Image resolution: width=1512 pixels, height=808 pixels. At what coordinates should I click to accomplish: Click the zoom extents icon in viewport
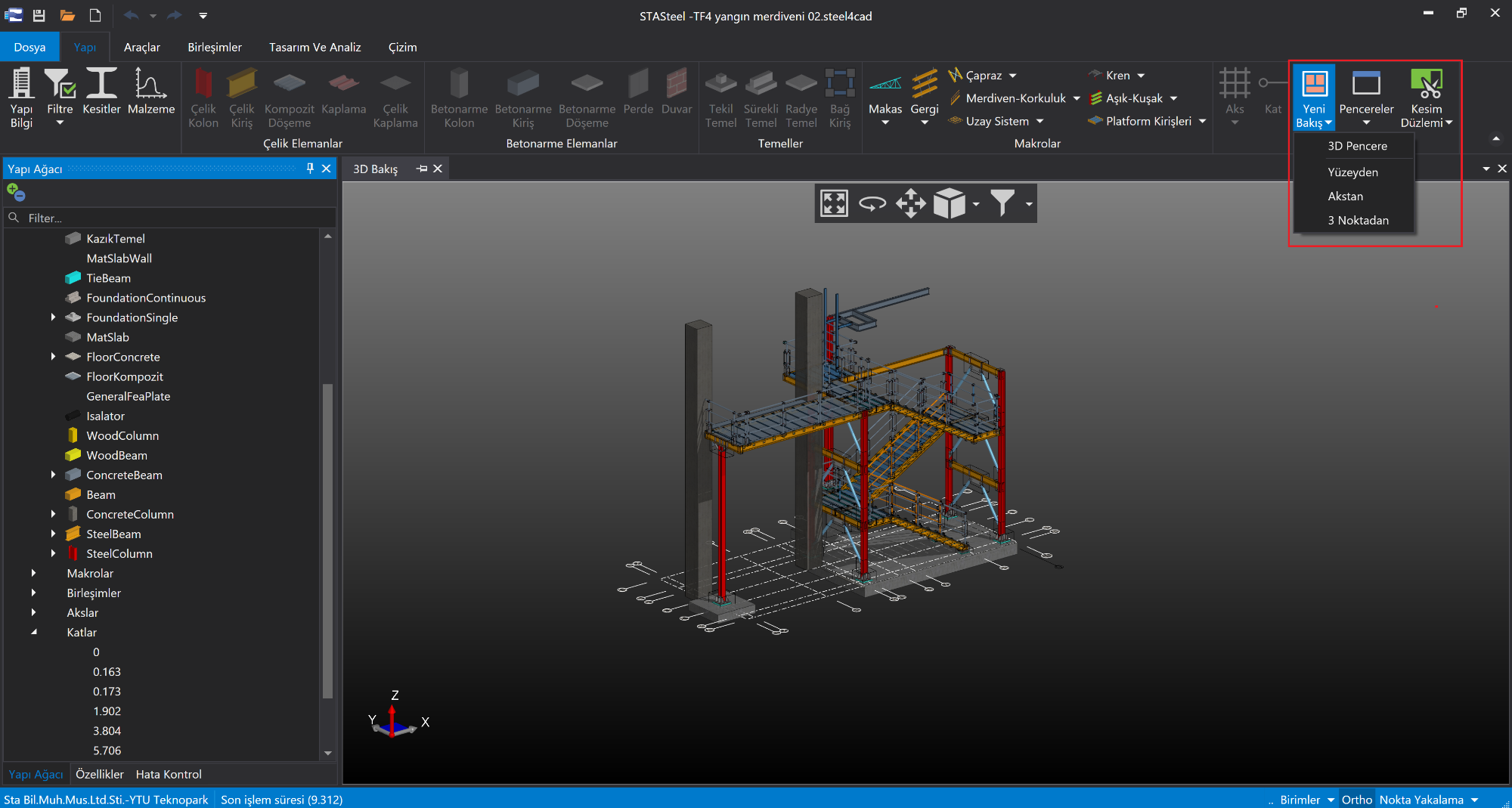click(x=834, y=203)
